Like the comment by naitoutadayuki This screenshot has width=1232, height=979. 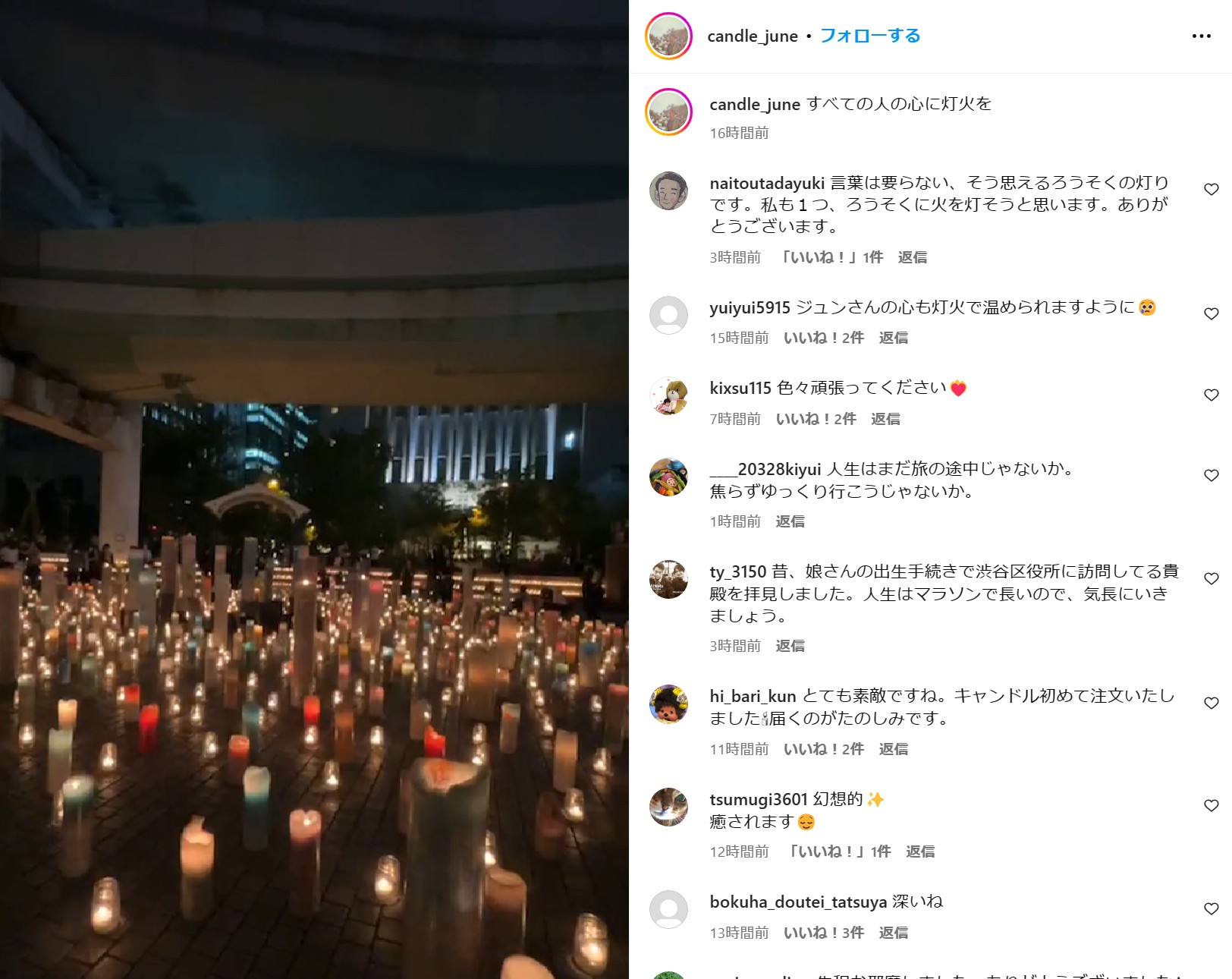(x=1211, y=189)
